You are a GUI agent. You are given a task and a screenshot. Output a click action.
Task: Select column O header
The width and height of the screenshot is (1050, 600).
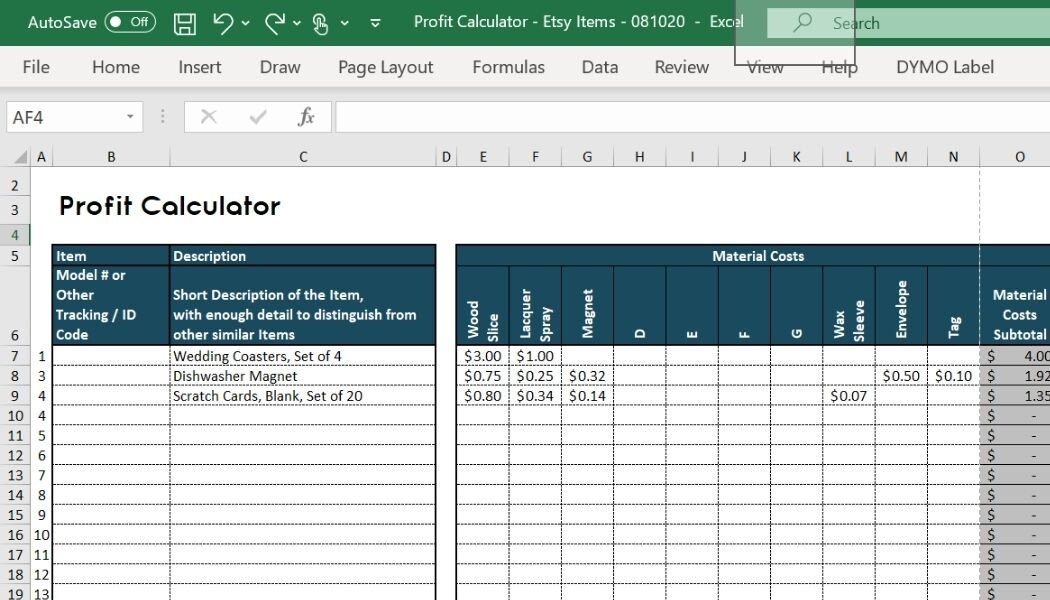click(x=1015, y=157)
